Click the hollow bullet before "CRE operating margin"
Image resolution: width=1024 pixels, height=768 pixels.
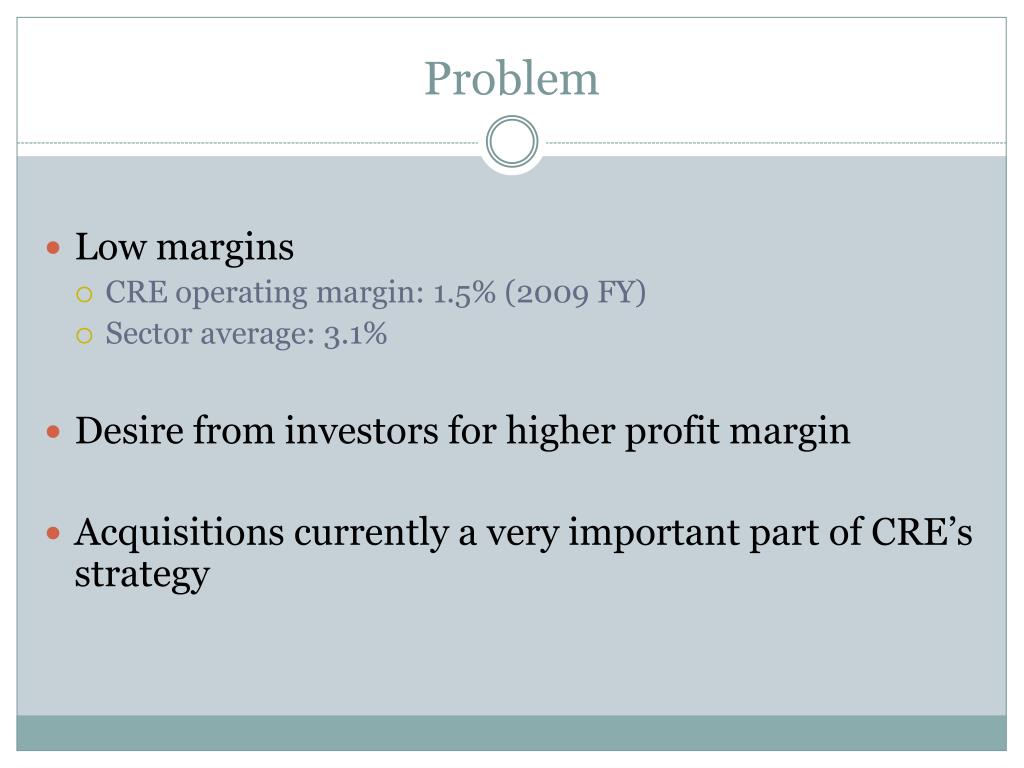(x=84, y=295)
